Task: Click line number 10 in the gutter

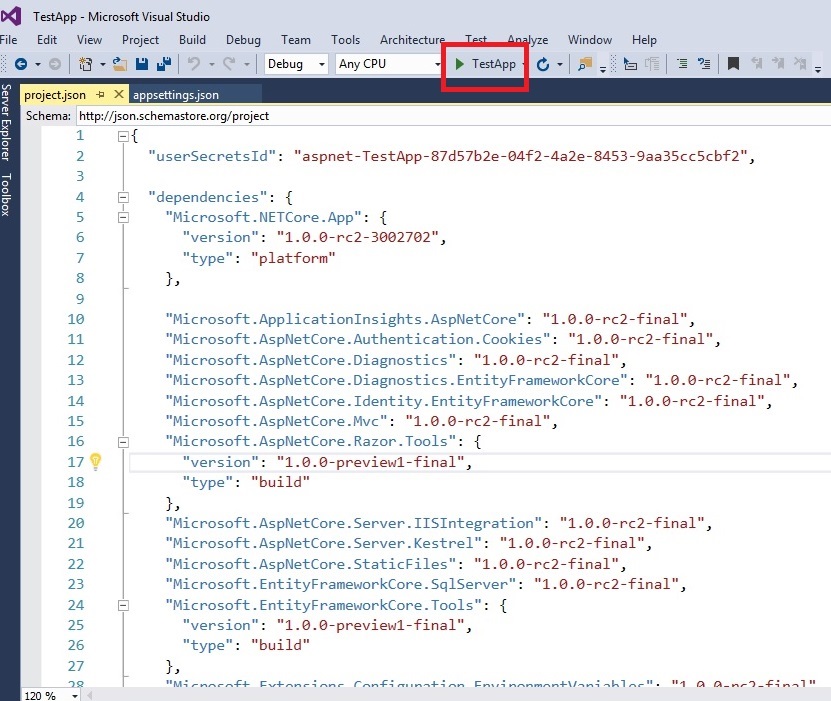Action: tap(76, 319)
